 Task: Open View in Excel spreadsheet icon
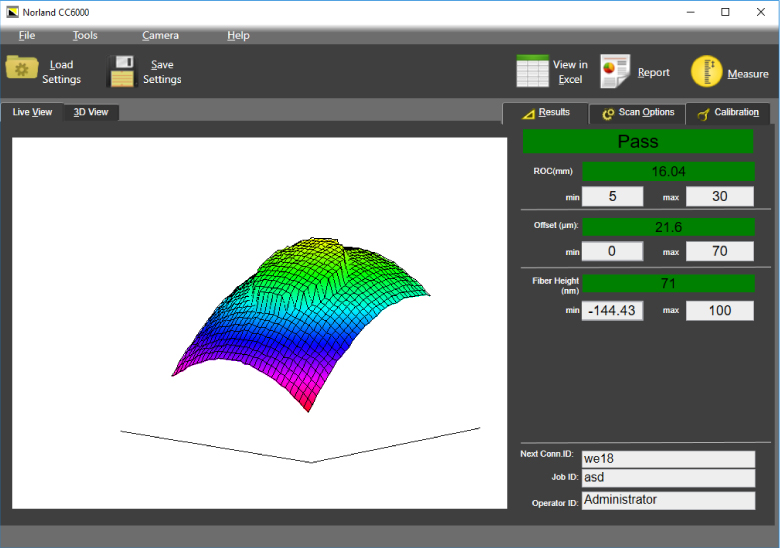click(x=532, y=72)
